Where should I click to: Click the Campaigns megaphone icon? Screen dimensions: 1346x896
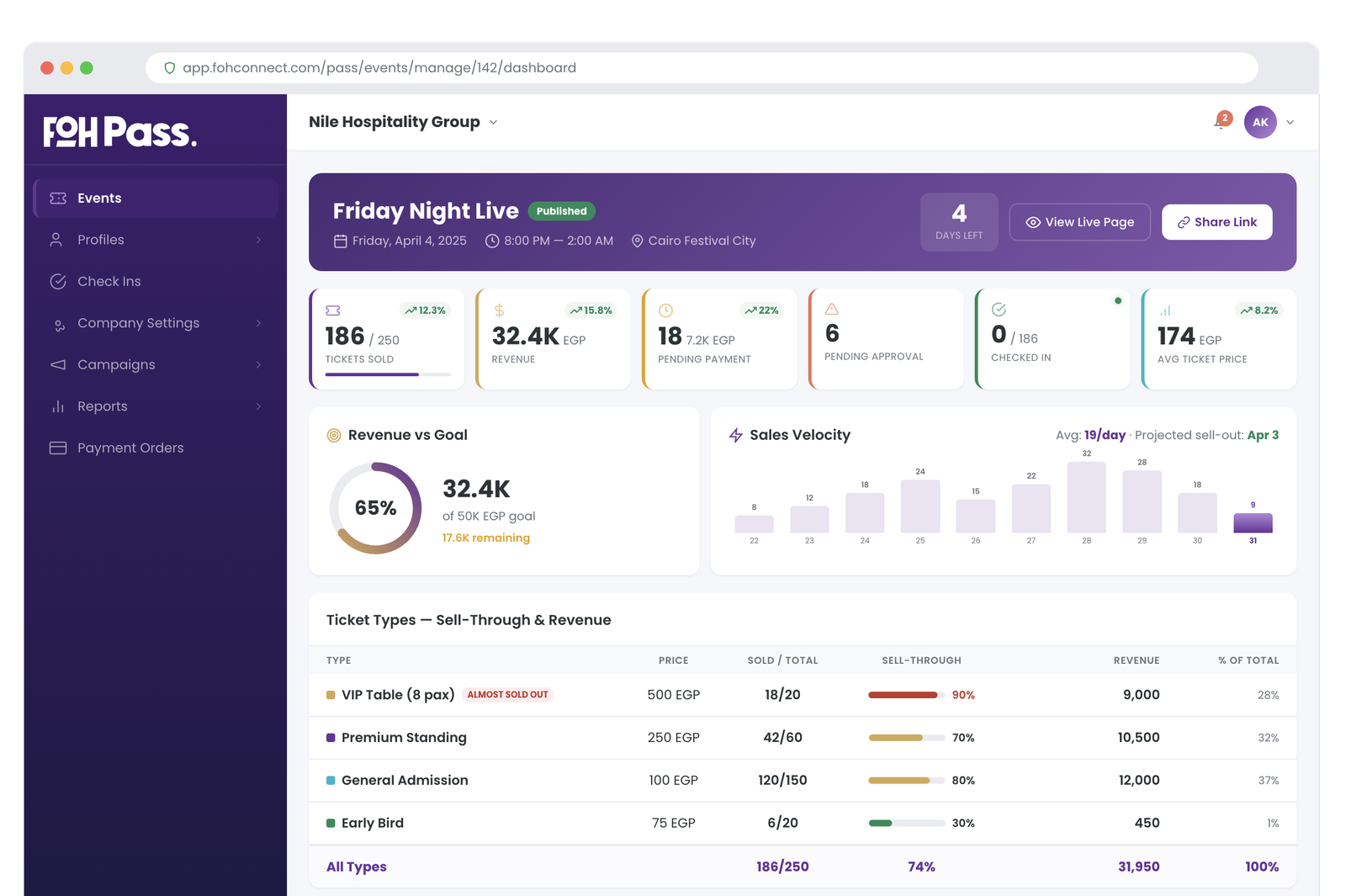[x=56, y=364]
